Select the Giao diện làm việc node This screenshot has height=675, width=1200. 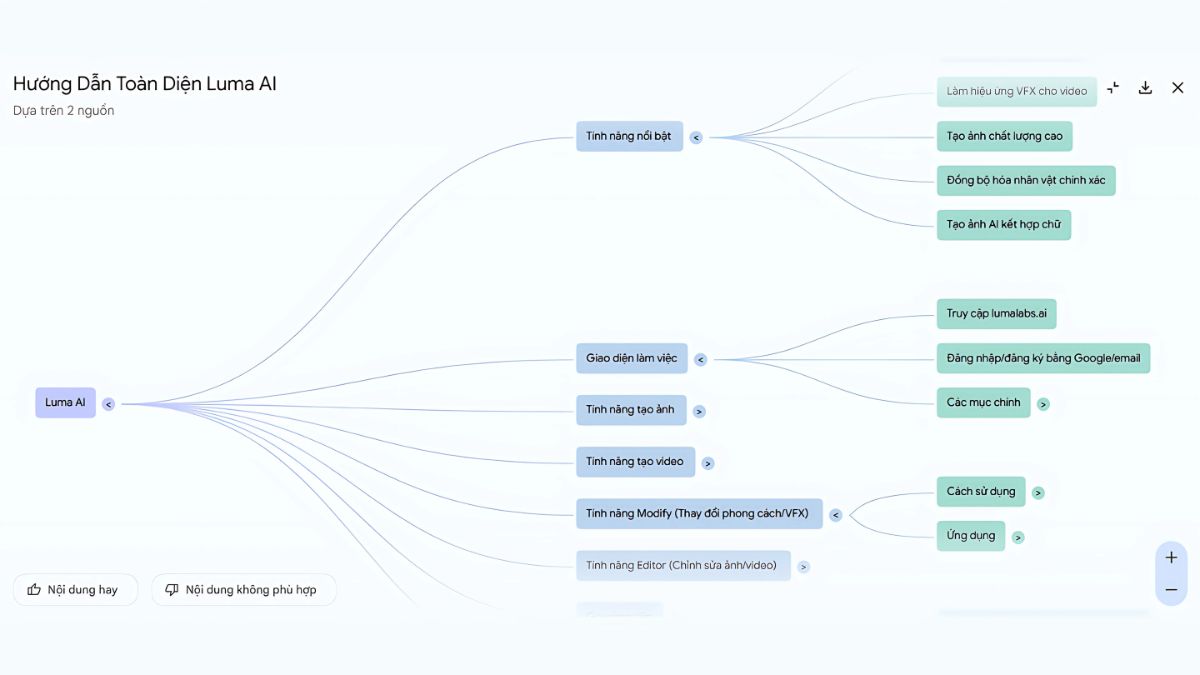632,358
